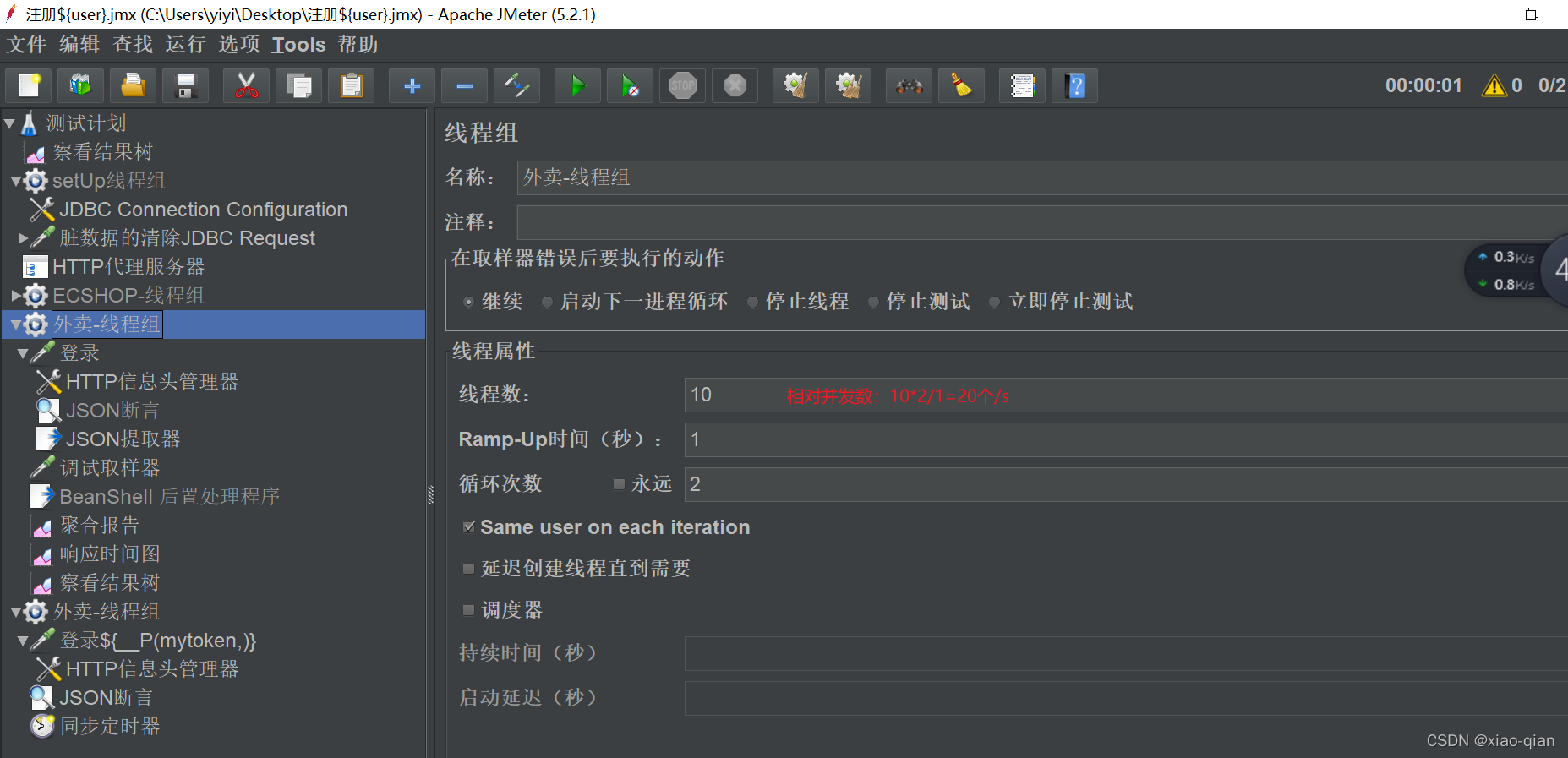
Task: Select the 停止测试 radio button
Action: pyautogui.click(x=874, y=302)
